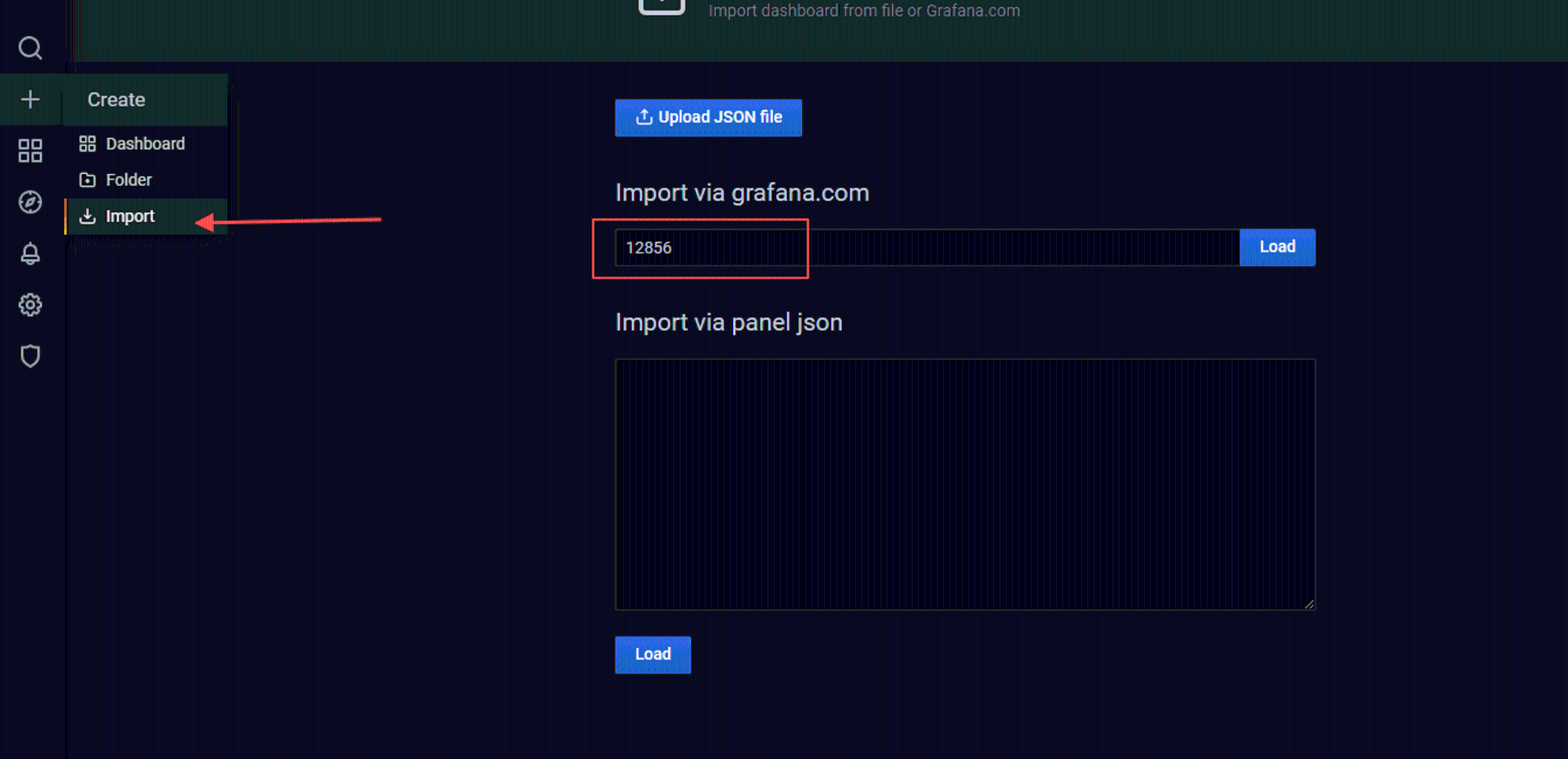Click the Dashboard grid icon in Create menu
Viewport: 1568px width, 759px height.
(x=88, y=143)
